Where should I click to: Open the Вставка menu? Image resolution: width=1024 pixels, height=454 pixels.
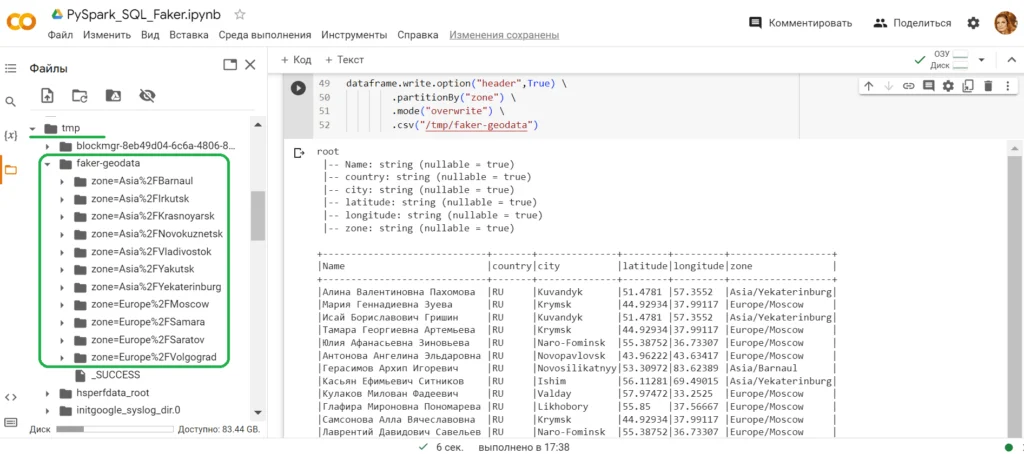(x=189, y=35)
